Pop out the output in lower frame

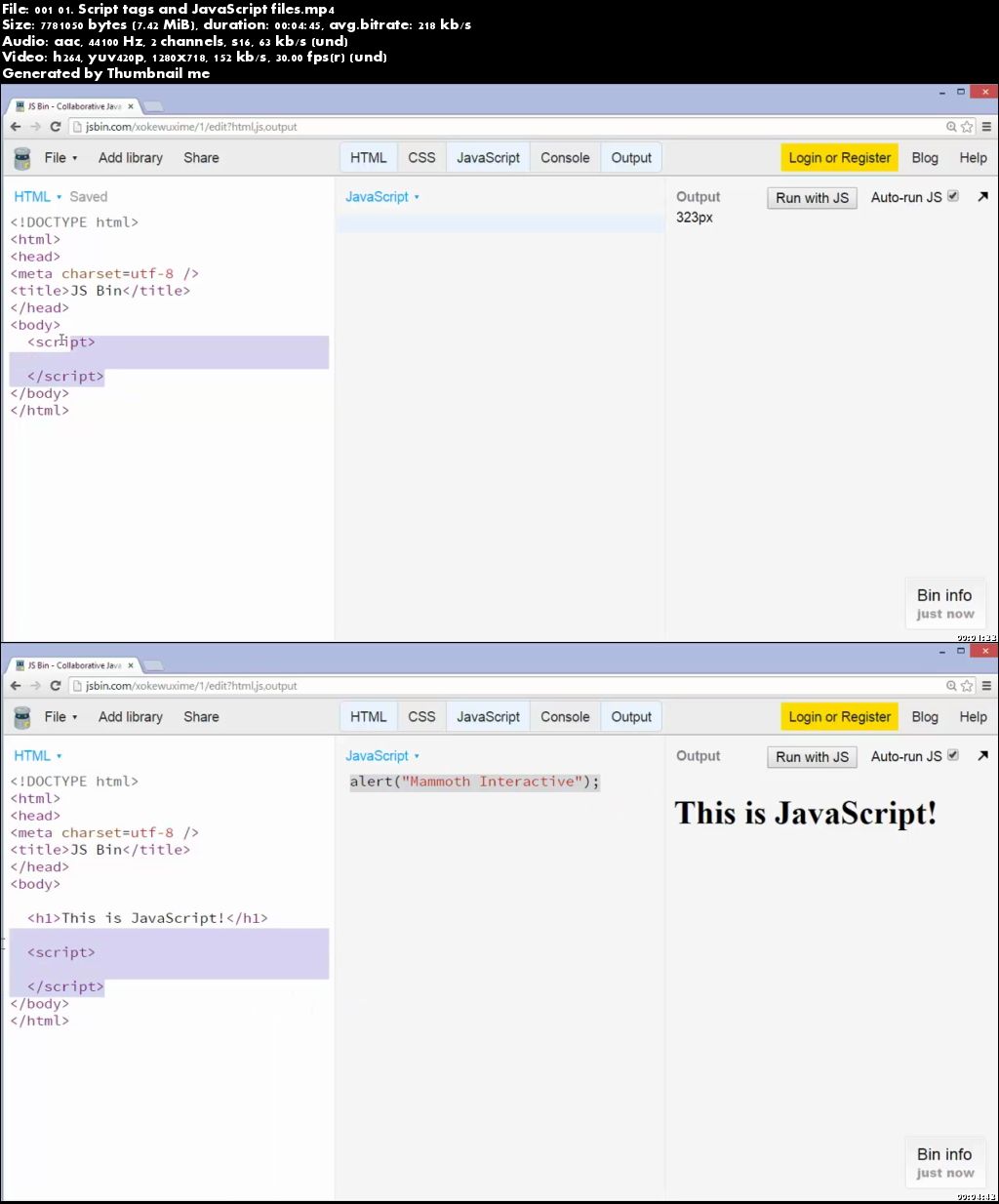pos(982,755)
